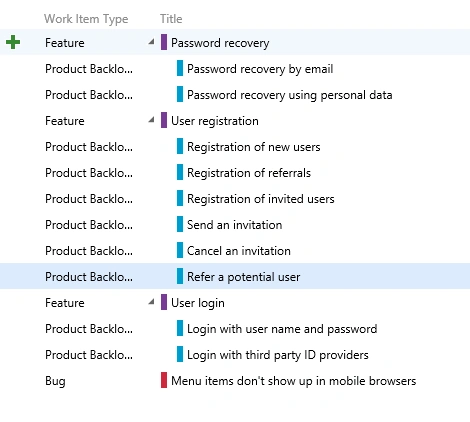Open Registration of invited users item

[261, 199]
